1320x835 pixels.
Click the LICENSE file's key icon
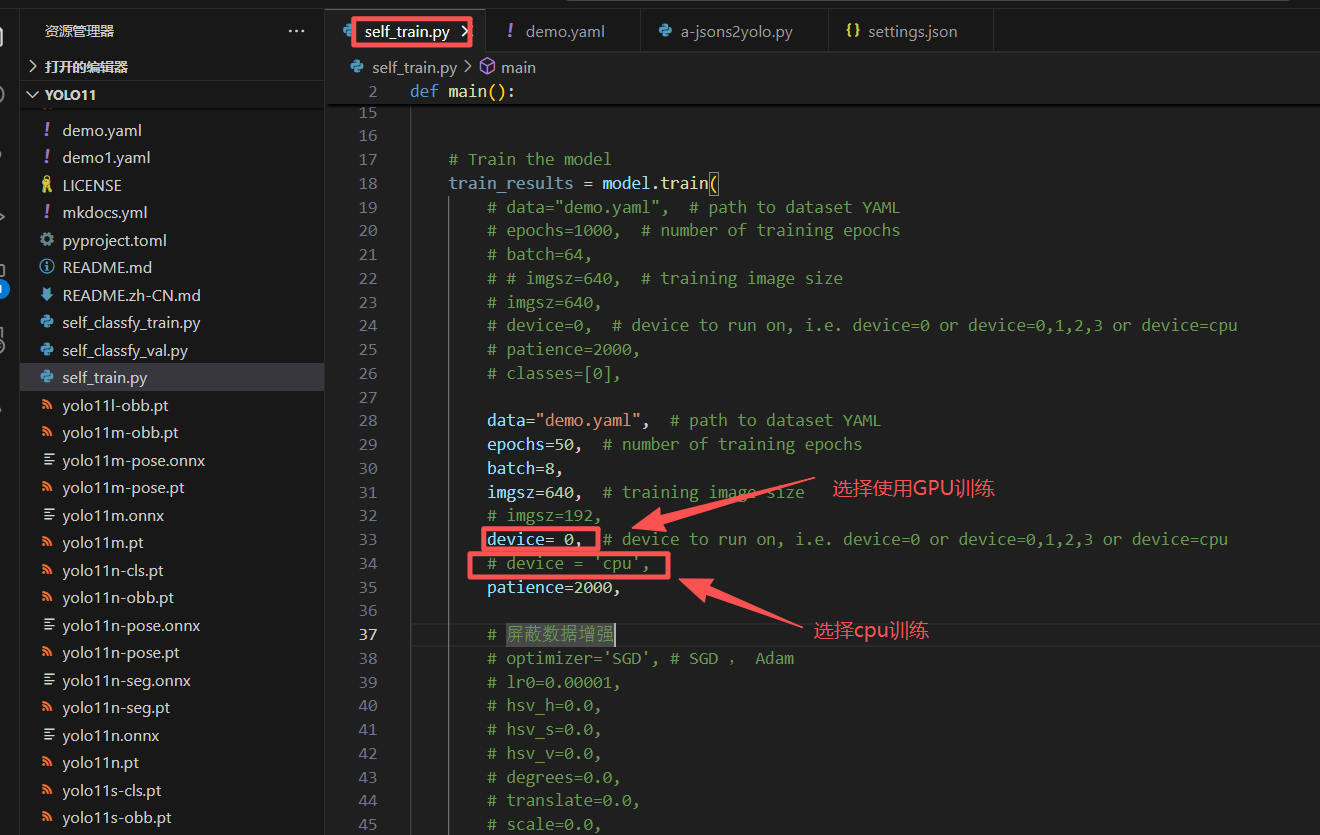[46, 185]
